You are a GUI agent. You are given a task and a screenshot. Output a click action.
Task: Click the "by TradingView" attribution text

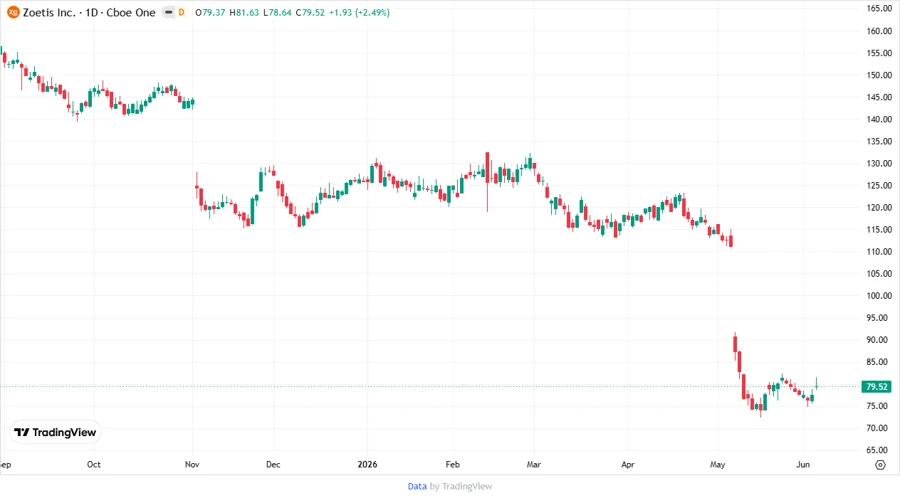pos(461,487)
